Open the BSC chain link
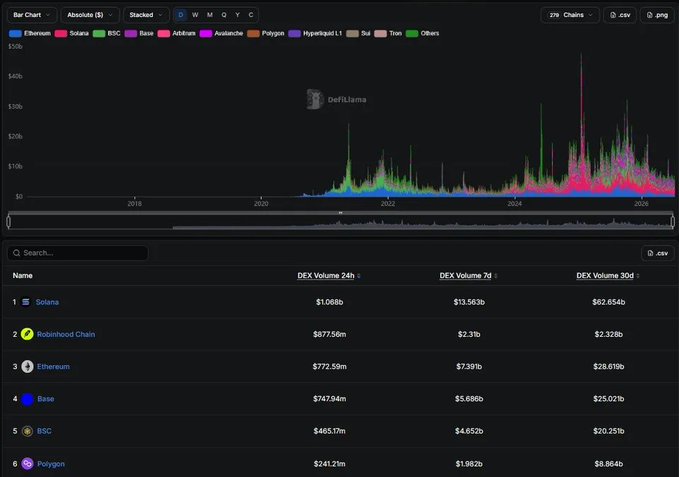 (44, 431)
